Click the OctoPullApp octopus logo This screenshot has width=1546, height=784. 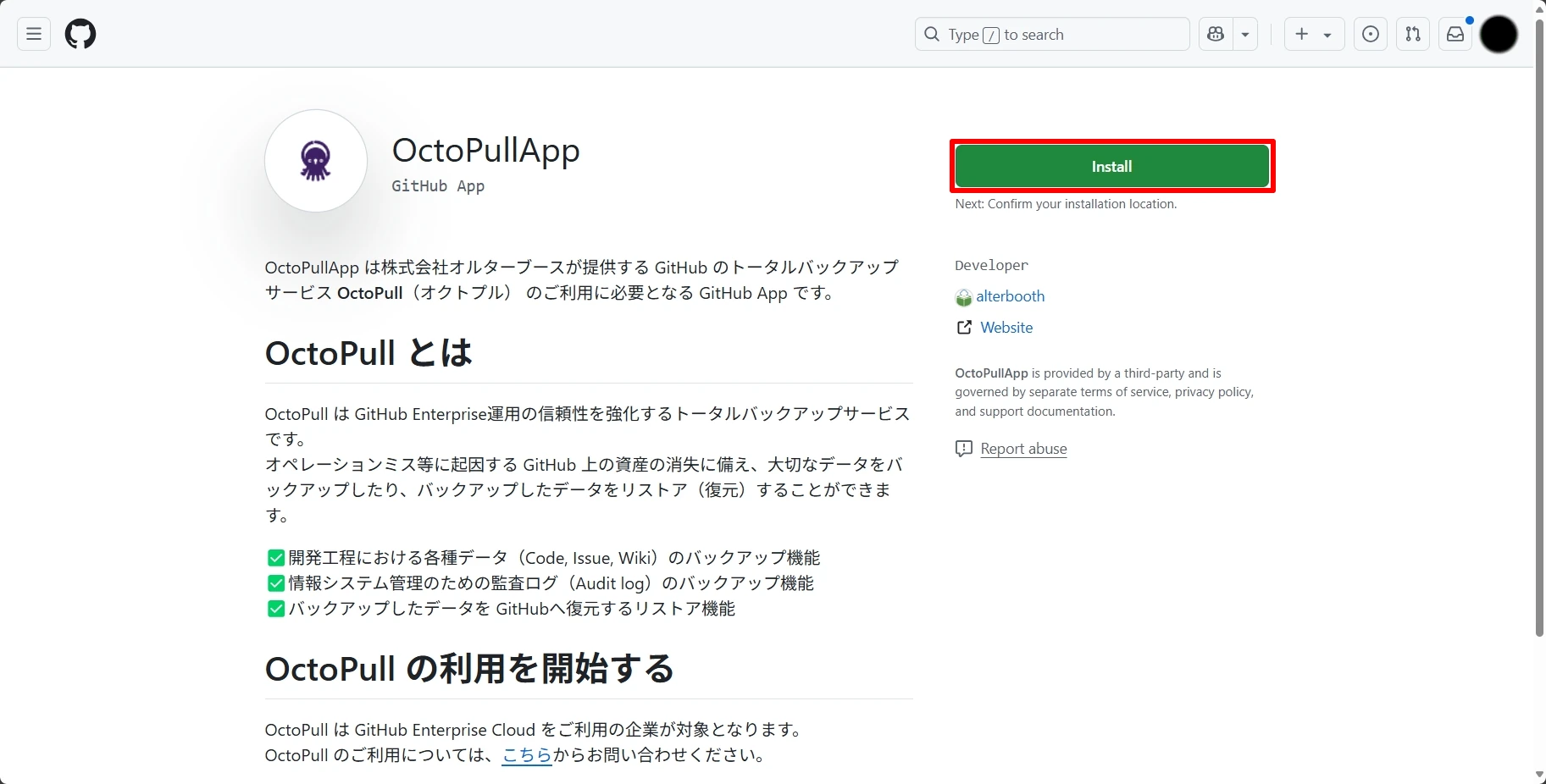[316, 161]
